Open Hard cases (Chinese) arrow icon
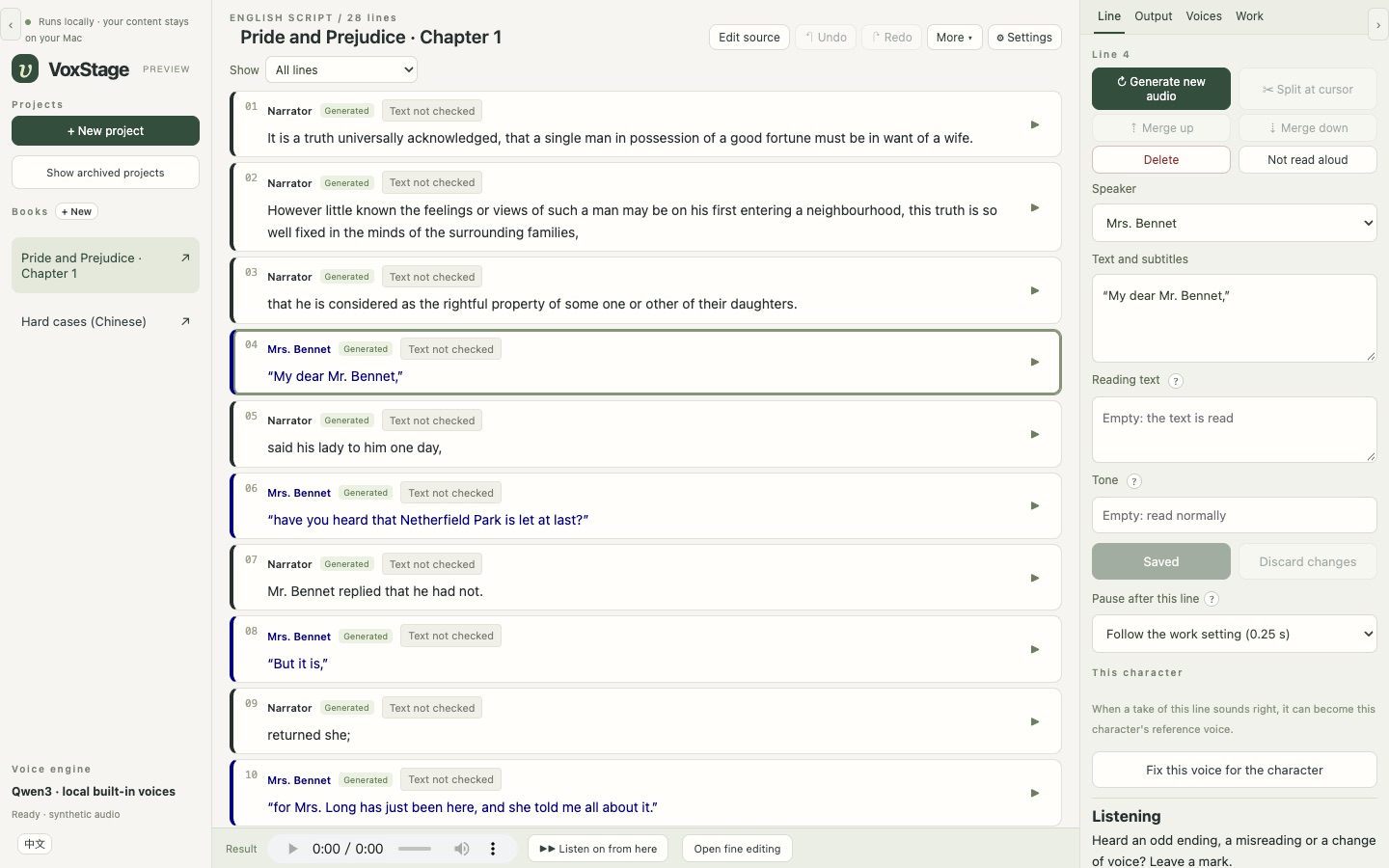Image resolution: width=1389 pixels, height=868 pixels. (185, 321)
